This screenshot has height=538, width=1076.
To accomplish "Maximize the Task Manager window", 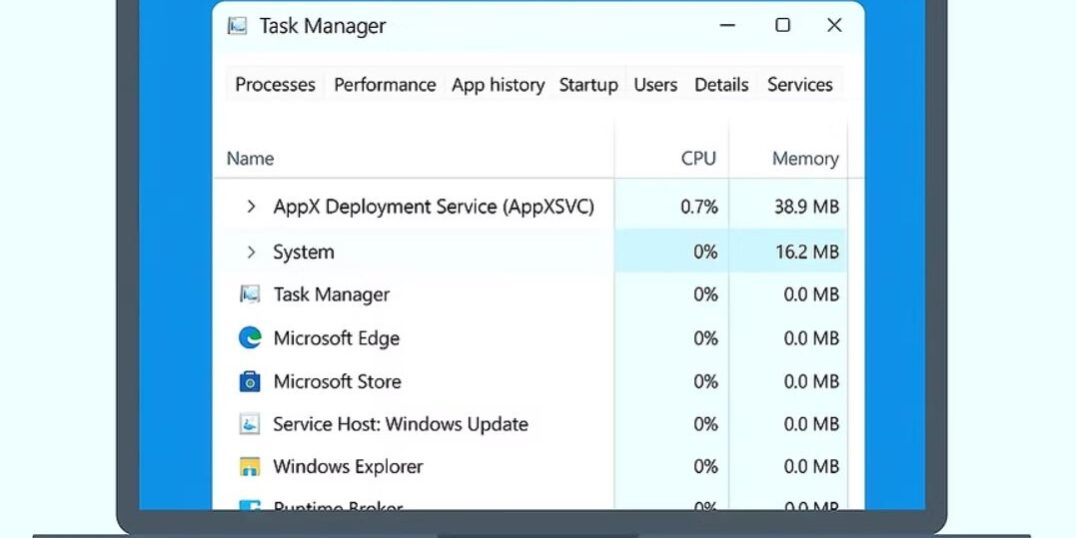I will pyautogui.click(x=783, y=26).
